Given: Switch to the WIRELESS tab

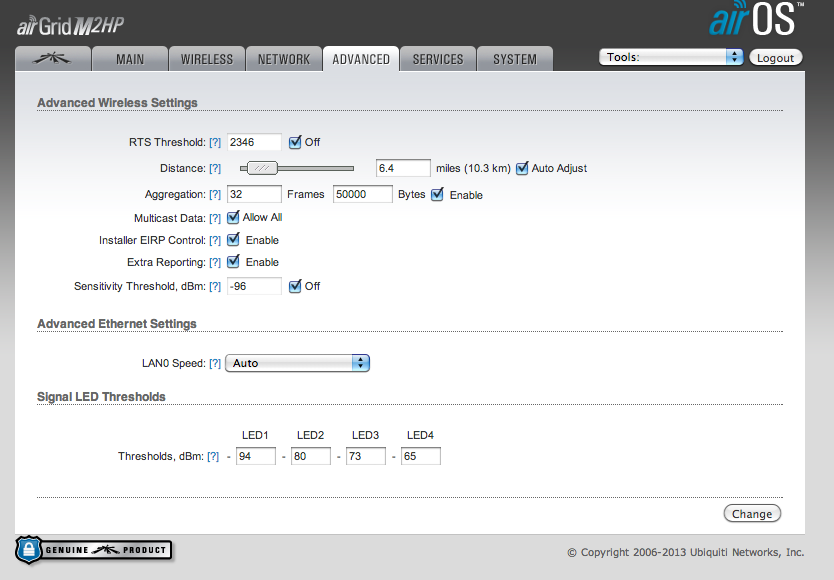Looking at the screenshot, I should coord(207,59).
